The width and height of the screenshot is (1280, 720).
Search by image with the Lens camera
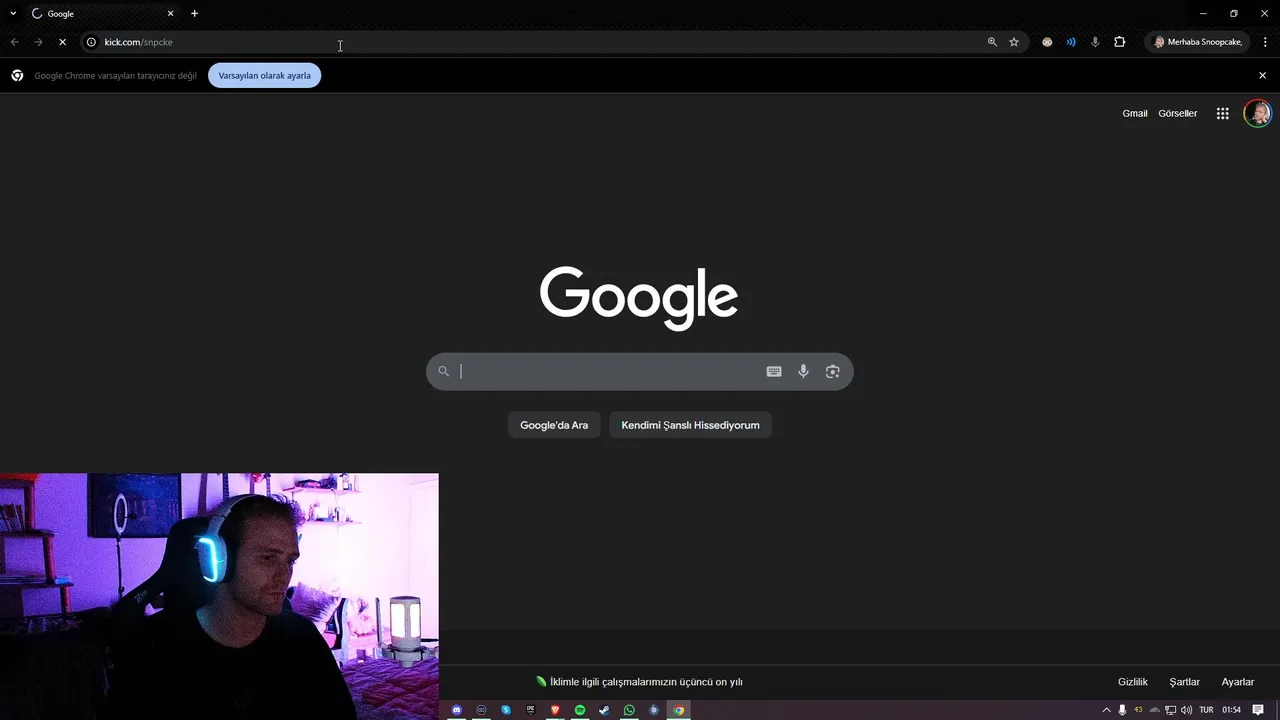click(832, 371)
